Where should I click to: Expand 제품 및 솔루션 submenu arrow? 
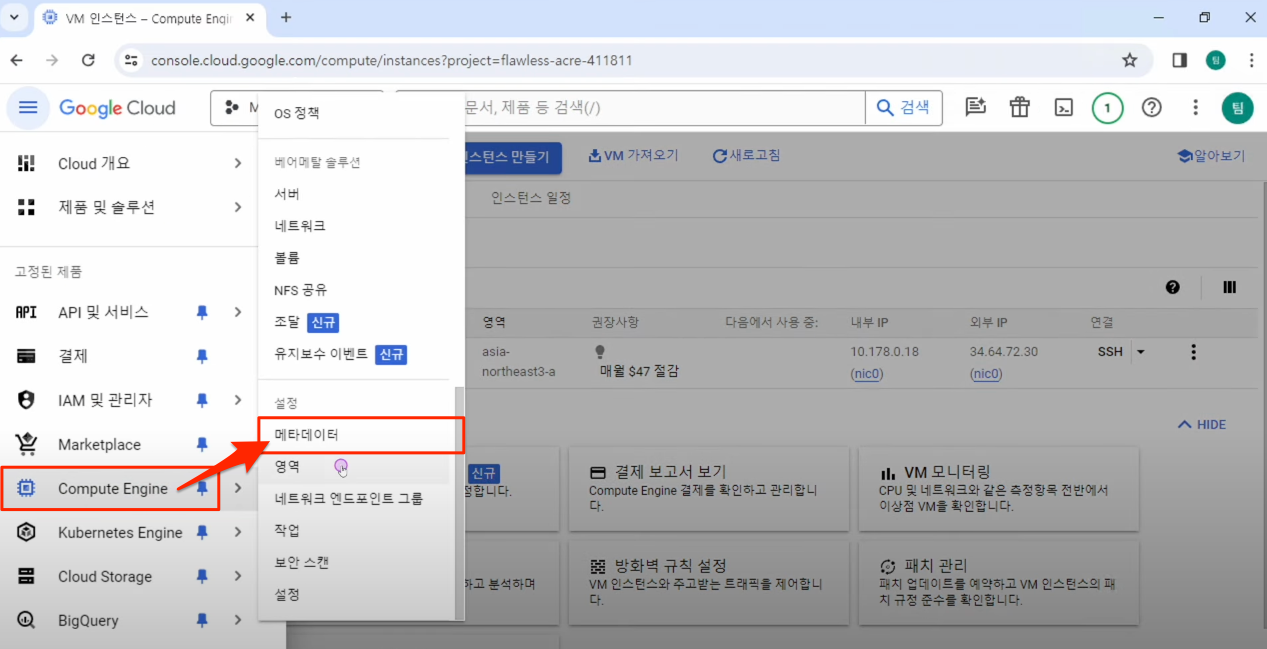click(x=238, y=207)
